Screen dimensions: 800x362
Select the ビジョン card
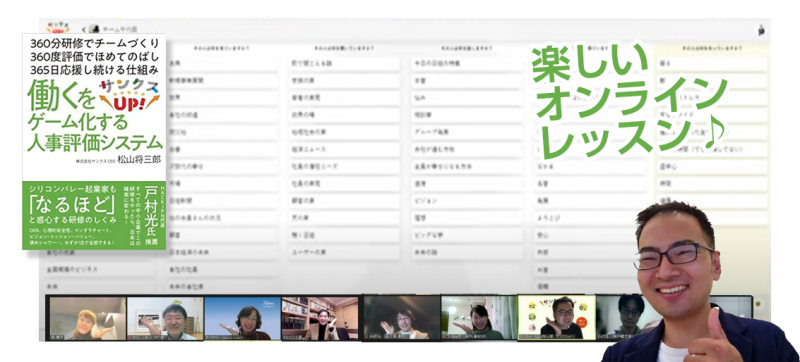pos(466,201)
